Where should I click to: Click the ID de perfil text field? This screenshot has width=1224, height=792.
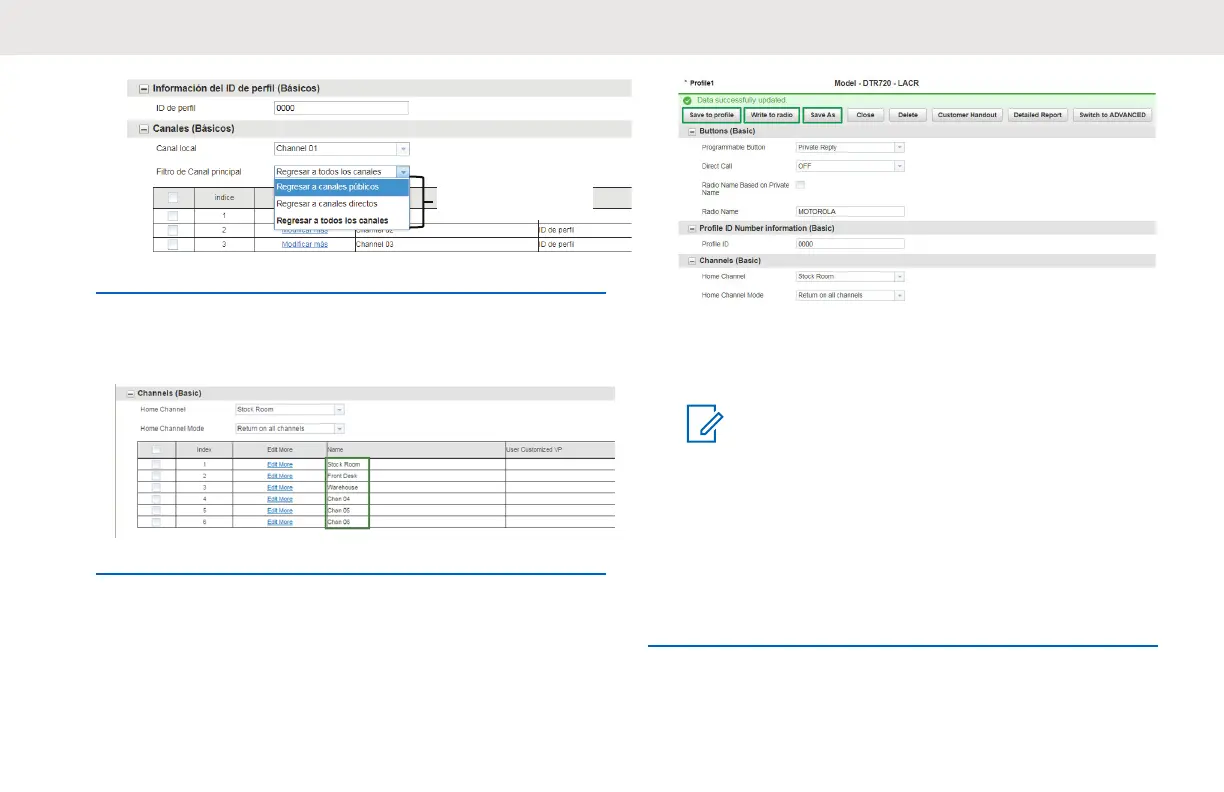point(341,108)
